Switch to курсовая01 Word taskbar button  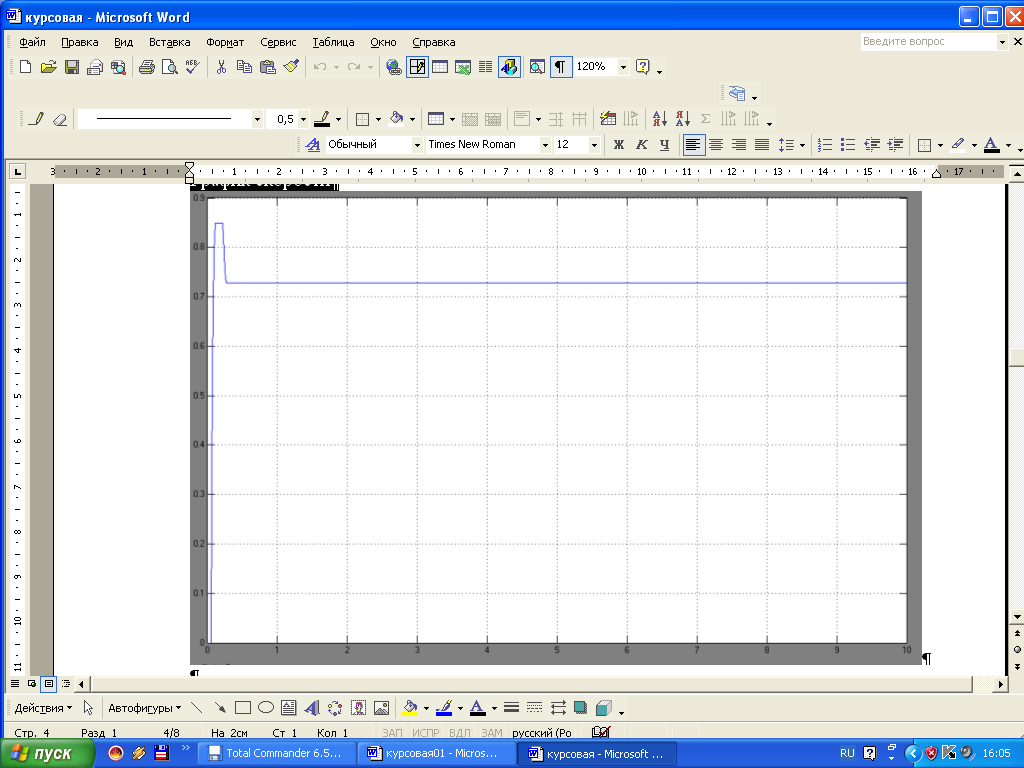pyautogui.click(x=436, y=754)
